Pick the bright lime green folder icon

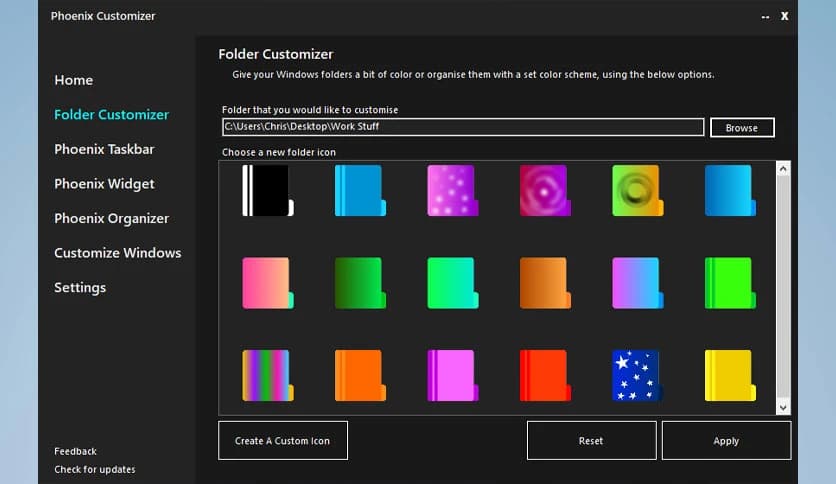[730, 283]
